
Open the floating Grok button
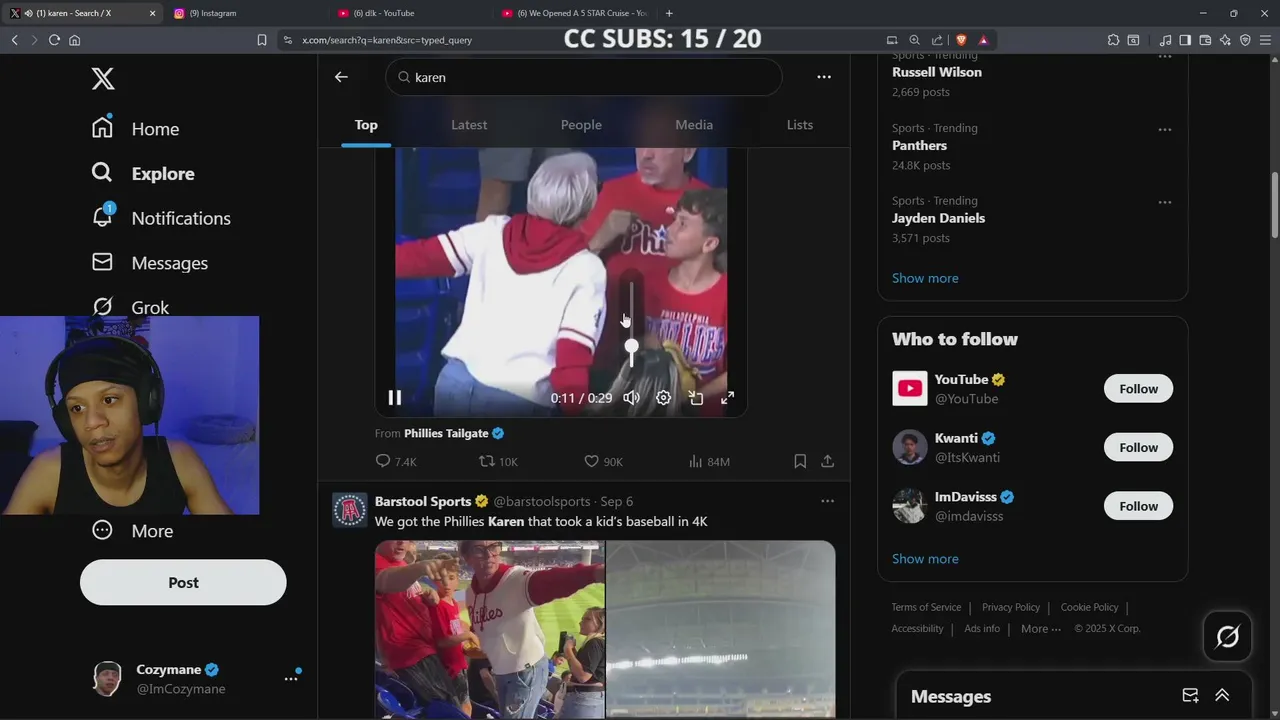click(x=1227, y=636)
